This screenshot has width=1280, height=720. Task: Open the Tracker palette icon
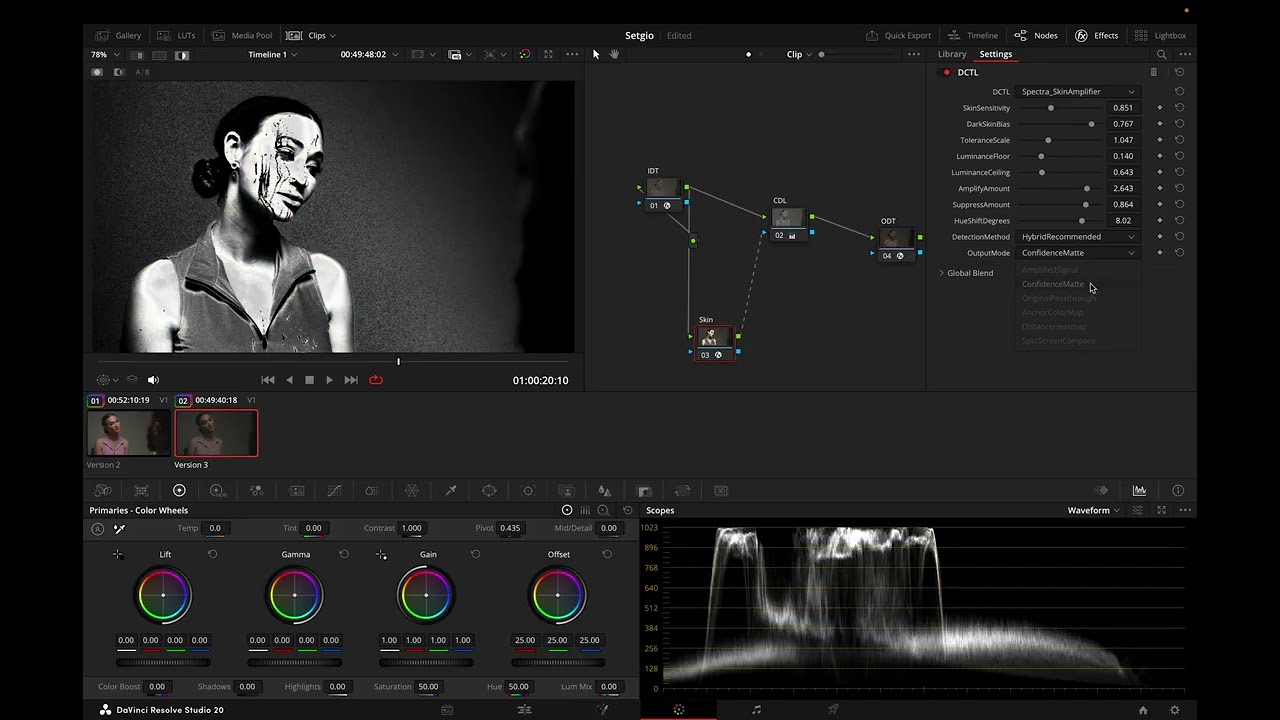[528, 491]
